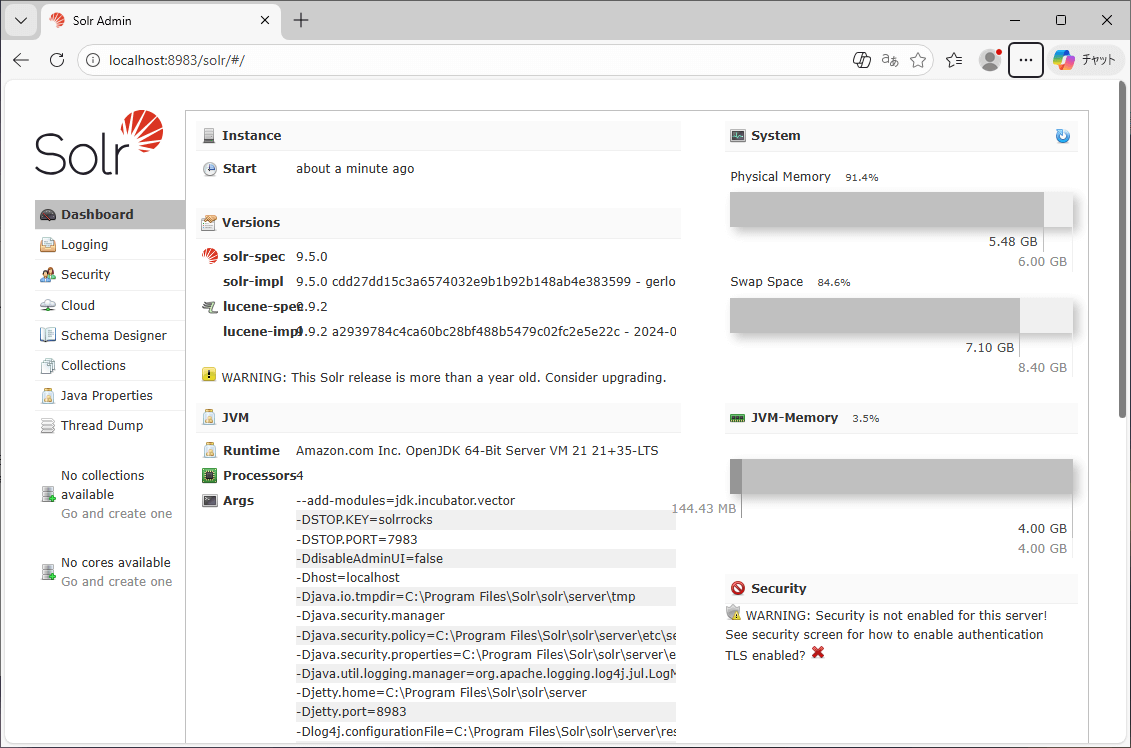The width and height of the screenshot is (1131, 748).
Task: Go to the Collections page
Action: pos(93,366)
